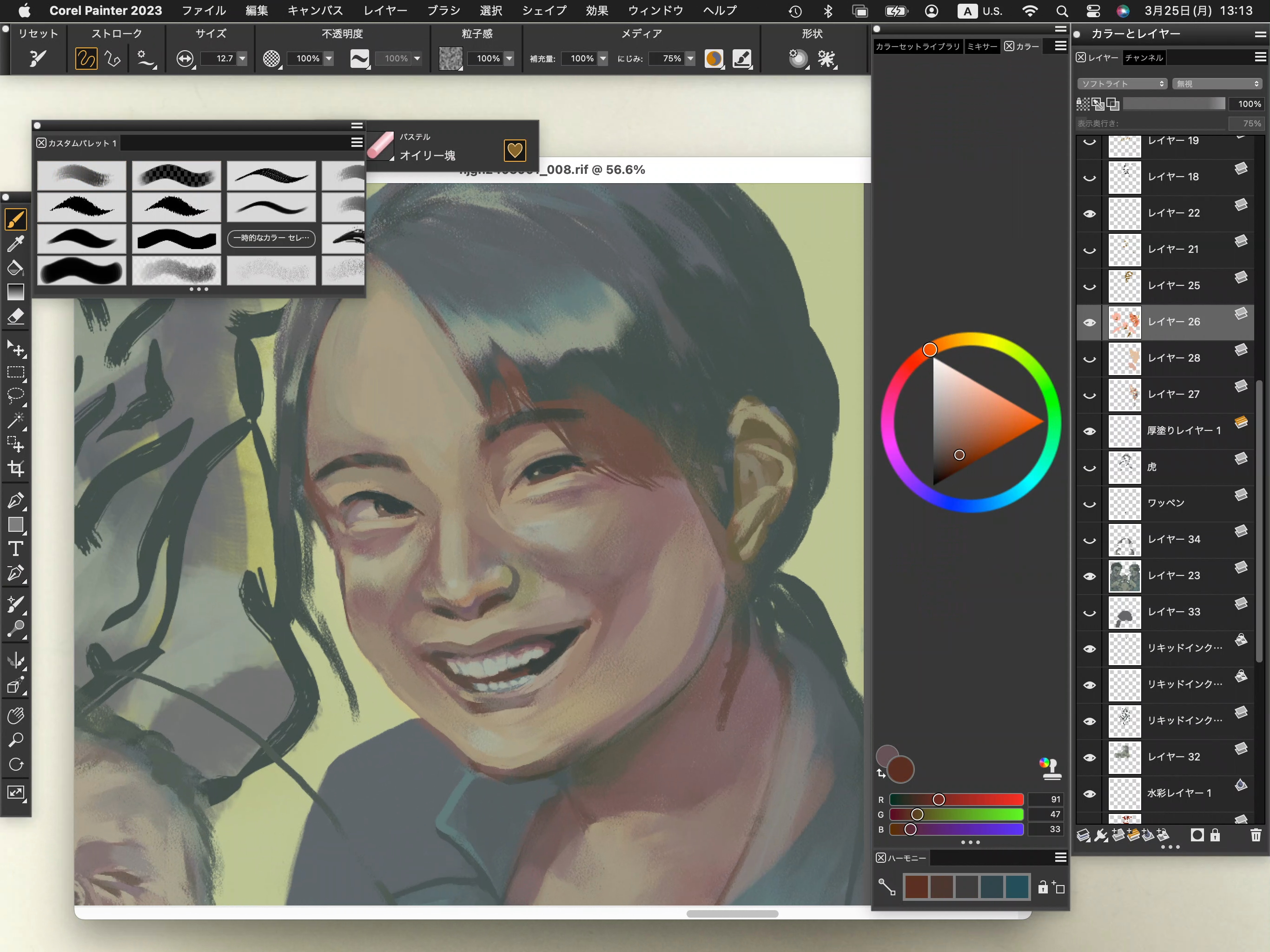
Task: Hide レイヤー 22 with its eye icon
Action: point(1089,214)
